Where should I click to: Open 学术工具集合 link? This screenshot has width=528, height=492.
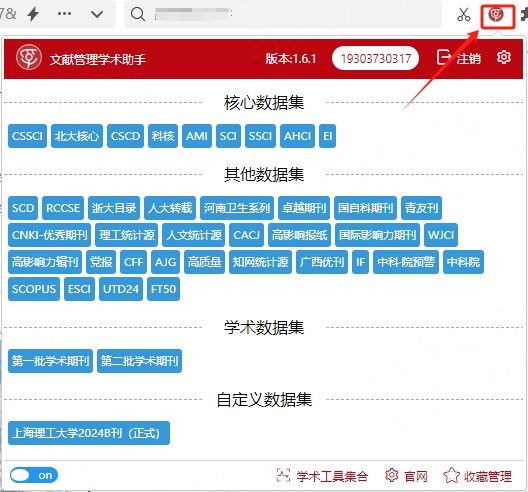332,477
